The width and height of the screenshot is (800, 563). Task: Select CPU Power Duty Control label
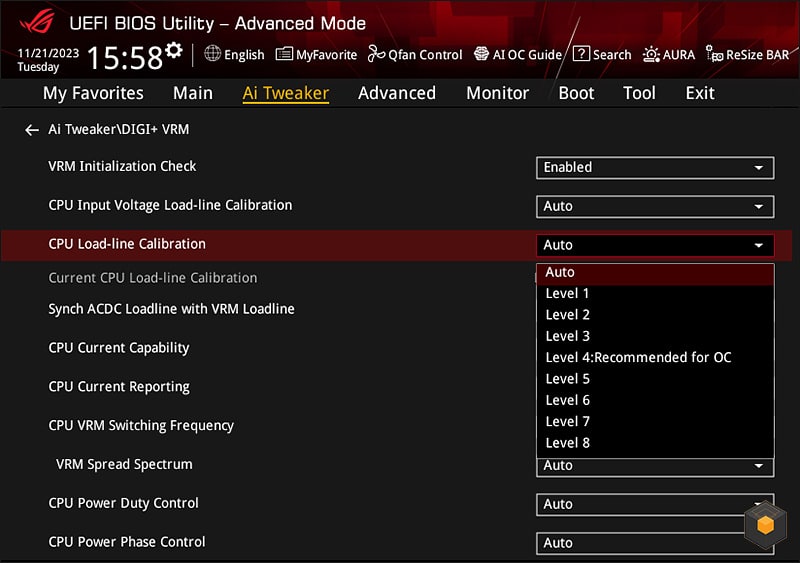[x=123, y=503]
